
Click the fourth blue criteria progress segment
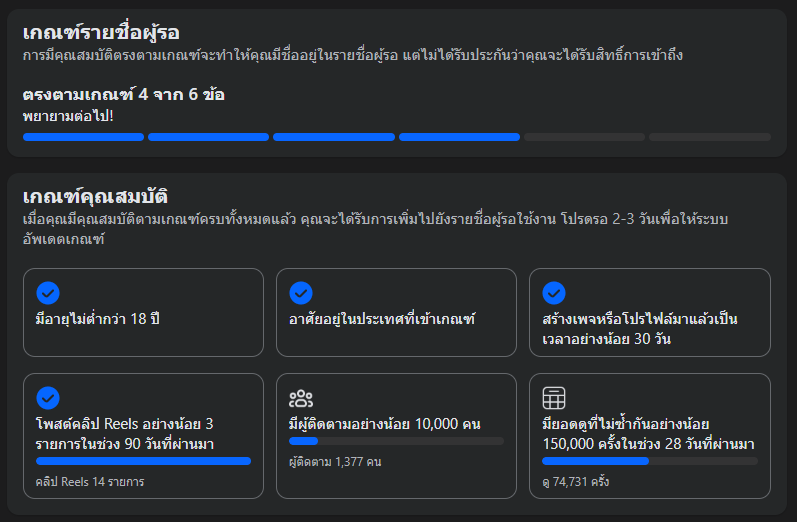pyautogui.click(x=459, y=137)
